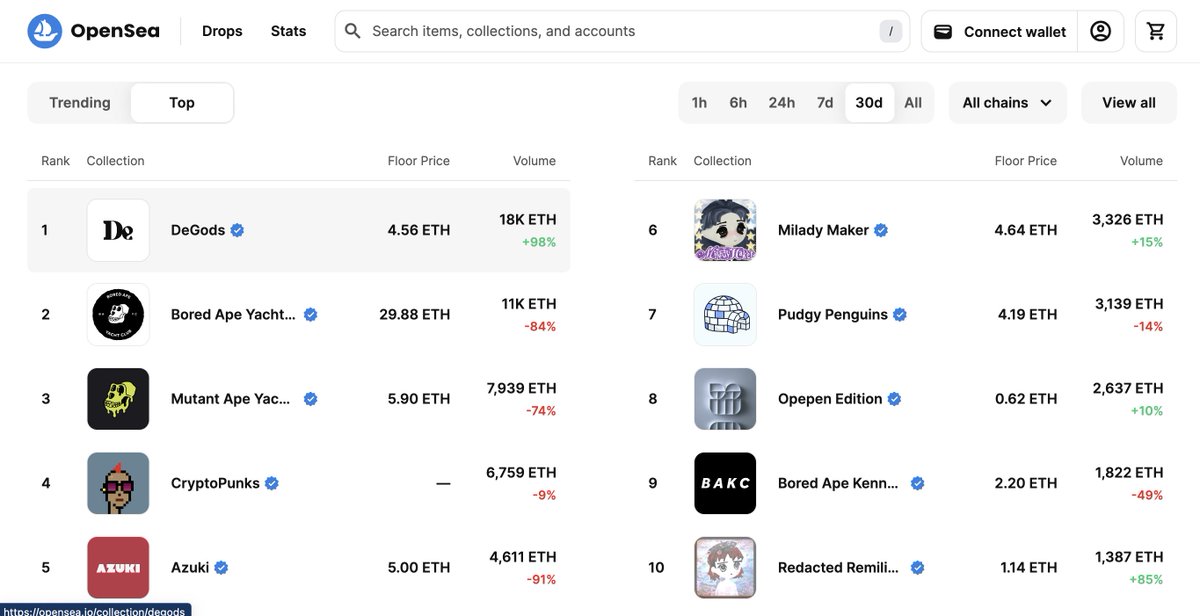Open the Stats menu
1200x616 pixels.
[288, 31]
